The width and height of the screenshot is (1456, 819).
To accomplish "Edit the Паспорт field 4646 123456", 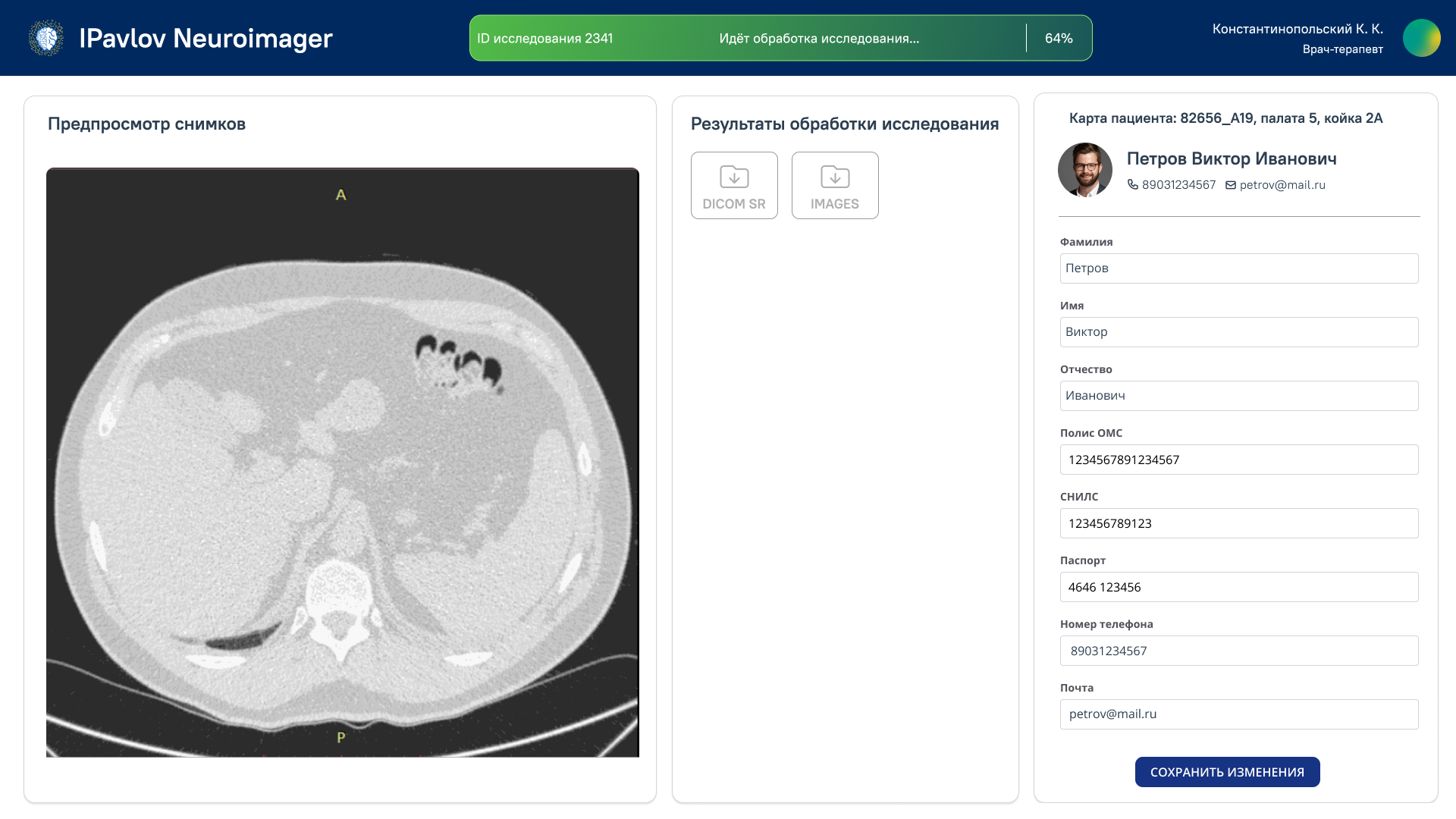I will pyautogui.click(x=1239, y=587).
